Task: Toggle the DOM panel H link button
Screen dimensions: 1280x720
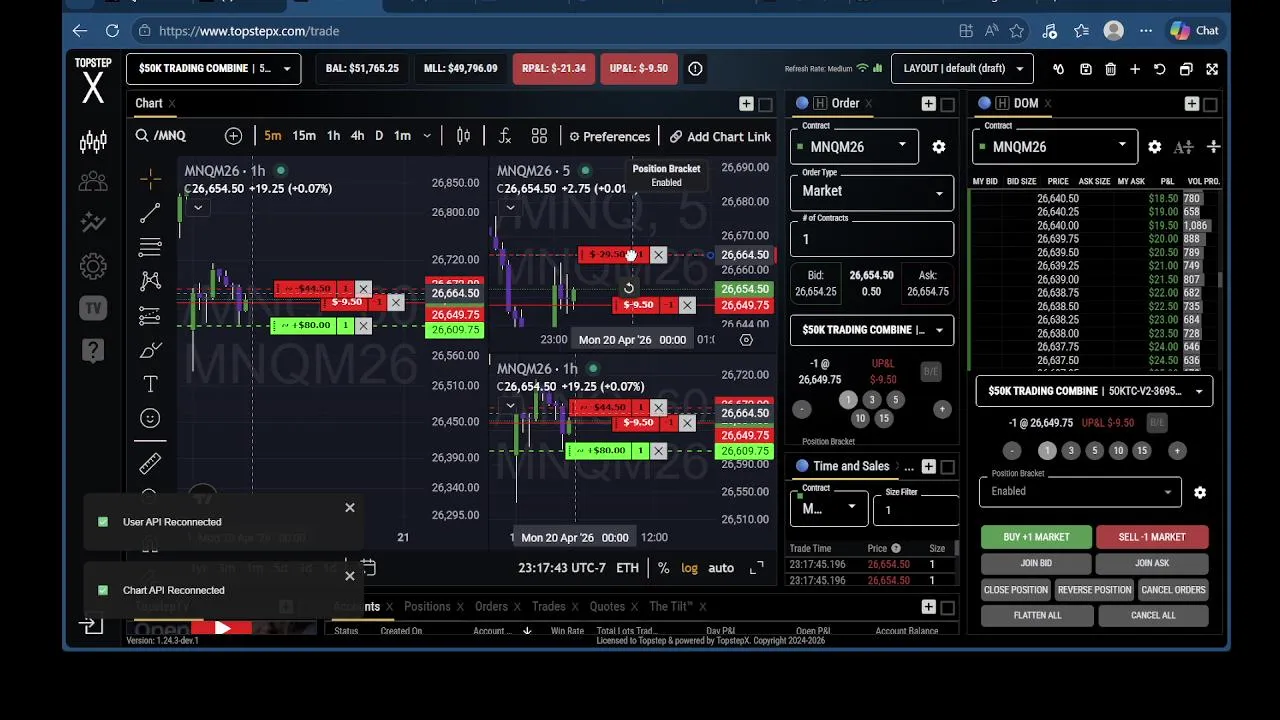Action: coord(1002,103)
